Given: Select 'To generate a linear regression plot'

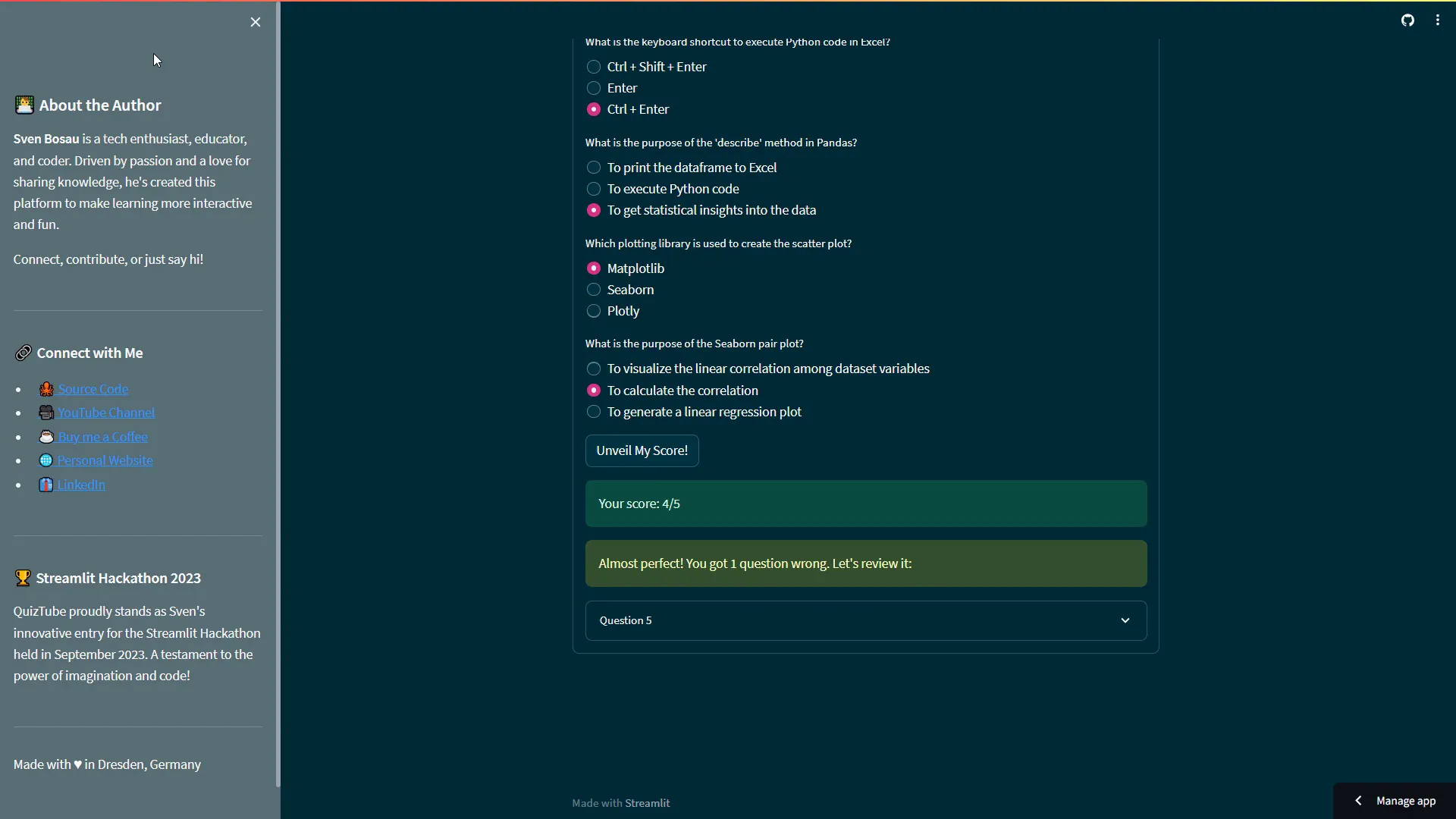Looking at the screenshot, I should point(594,412).
